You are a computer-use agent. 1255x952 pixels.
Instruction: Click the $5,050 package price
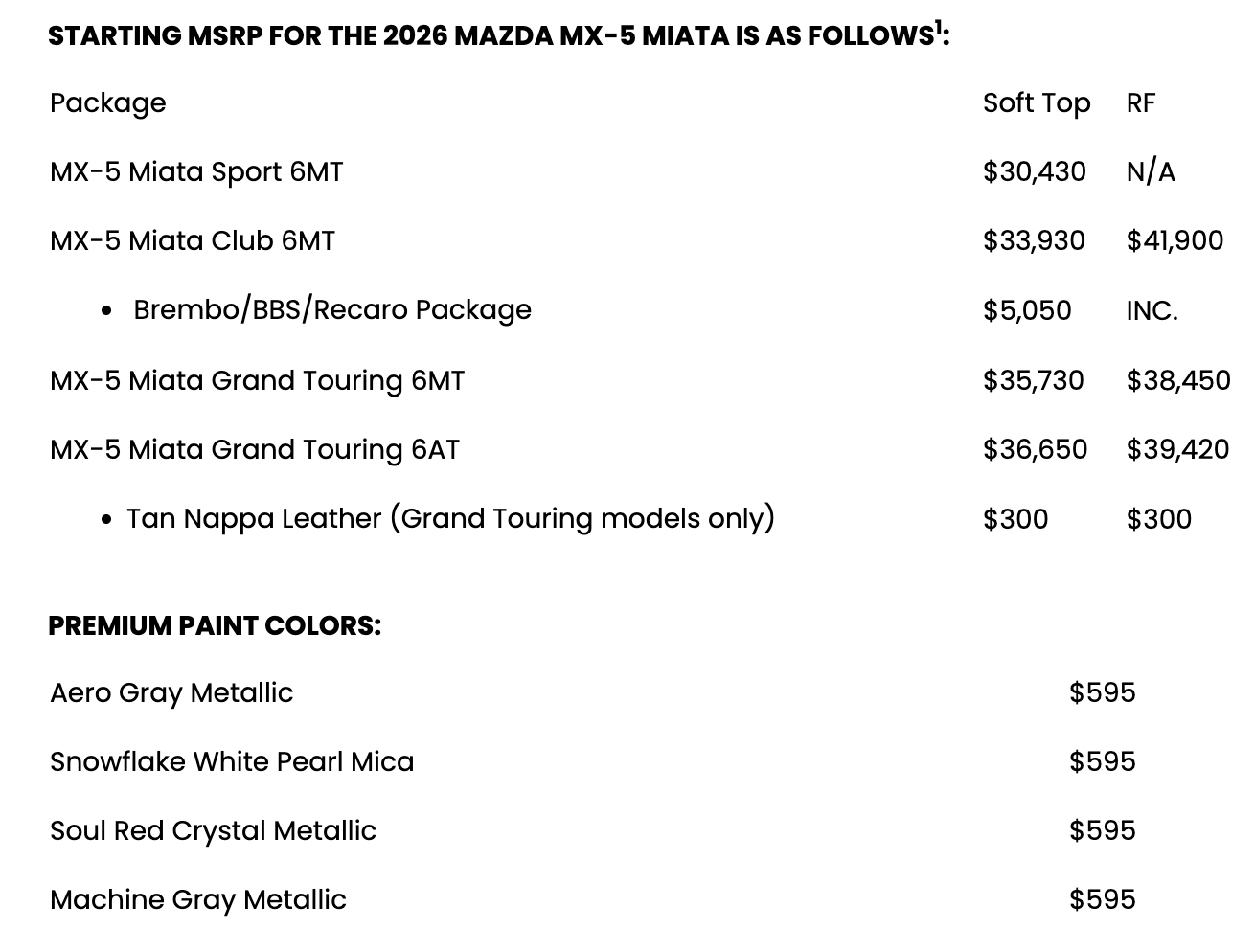pyautogui.click(x=1026, y=310)
